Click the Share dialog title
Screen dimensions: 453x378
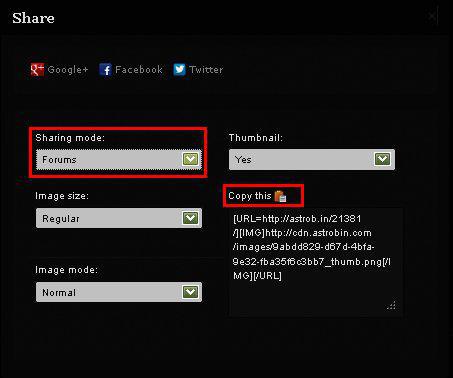pos(33,18)
